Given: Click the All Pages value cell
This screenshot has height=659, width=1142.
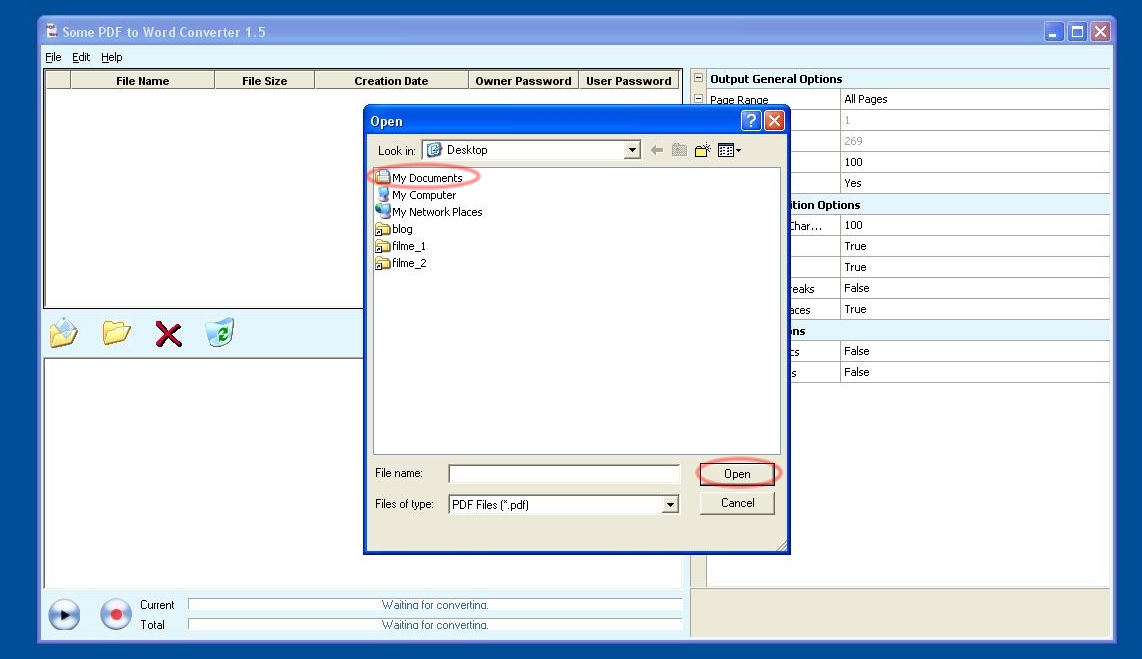Looking at the screenshot, I should pos(974,99).
